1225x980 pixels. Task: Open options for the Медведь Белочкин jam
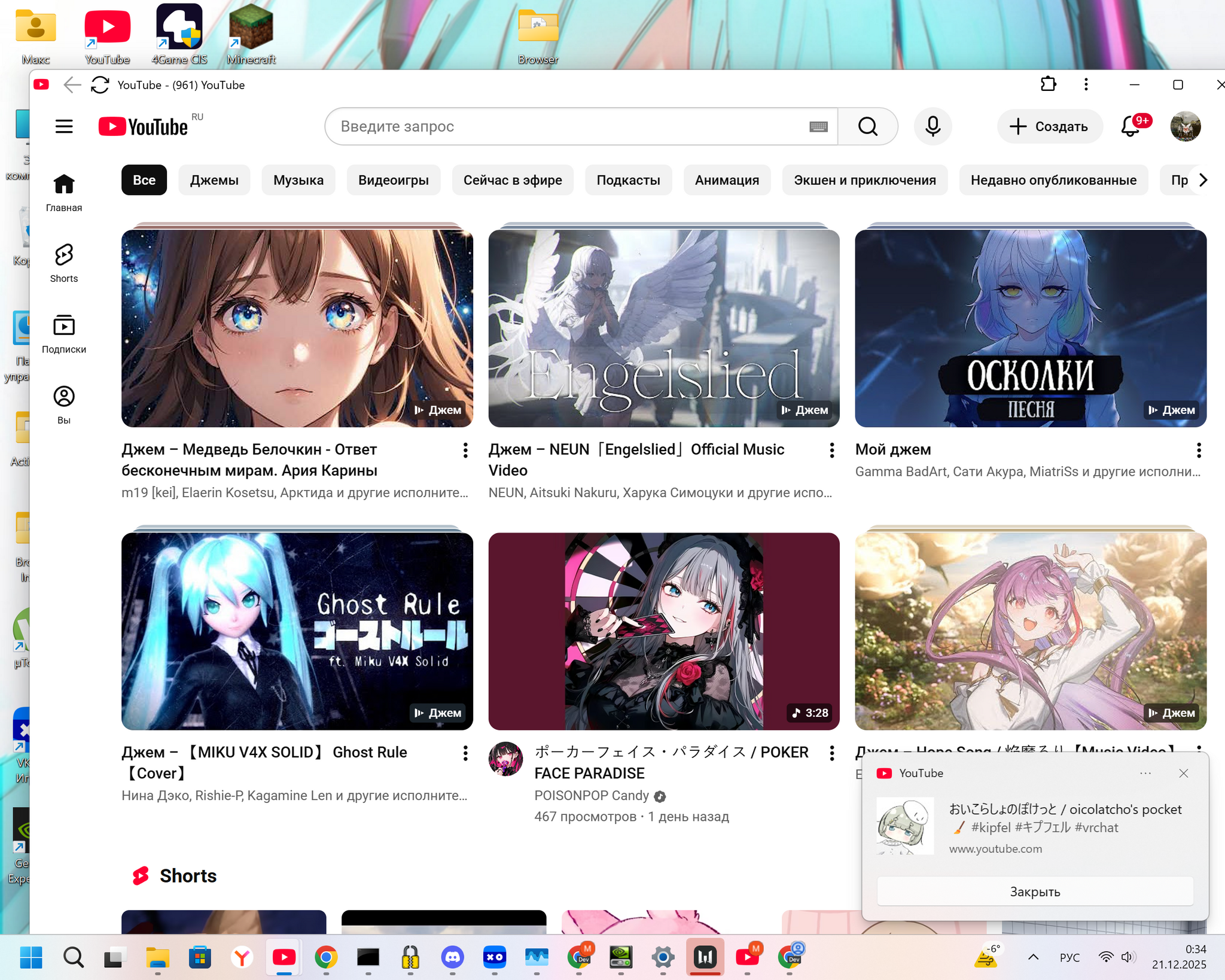(x=465, y=451)
